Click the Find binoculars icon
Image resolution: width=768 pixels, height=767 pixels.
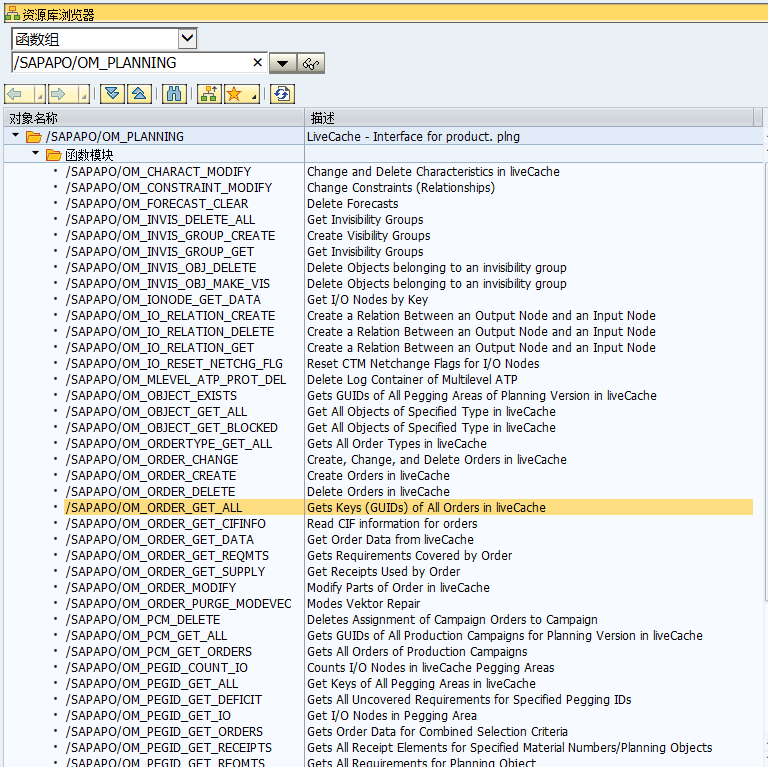click(x=174, y=94)
